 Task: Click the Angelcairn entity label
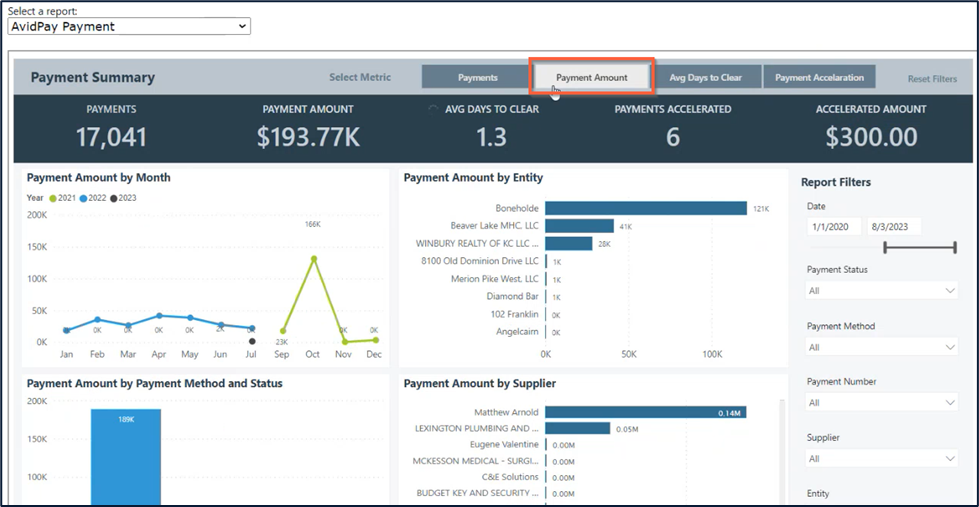(518, 332)
